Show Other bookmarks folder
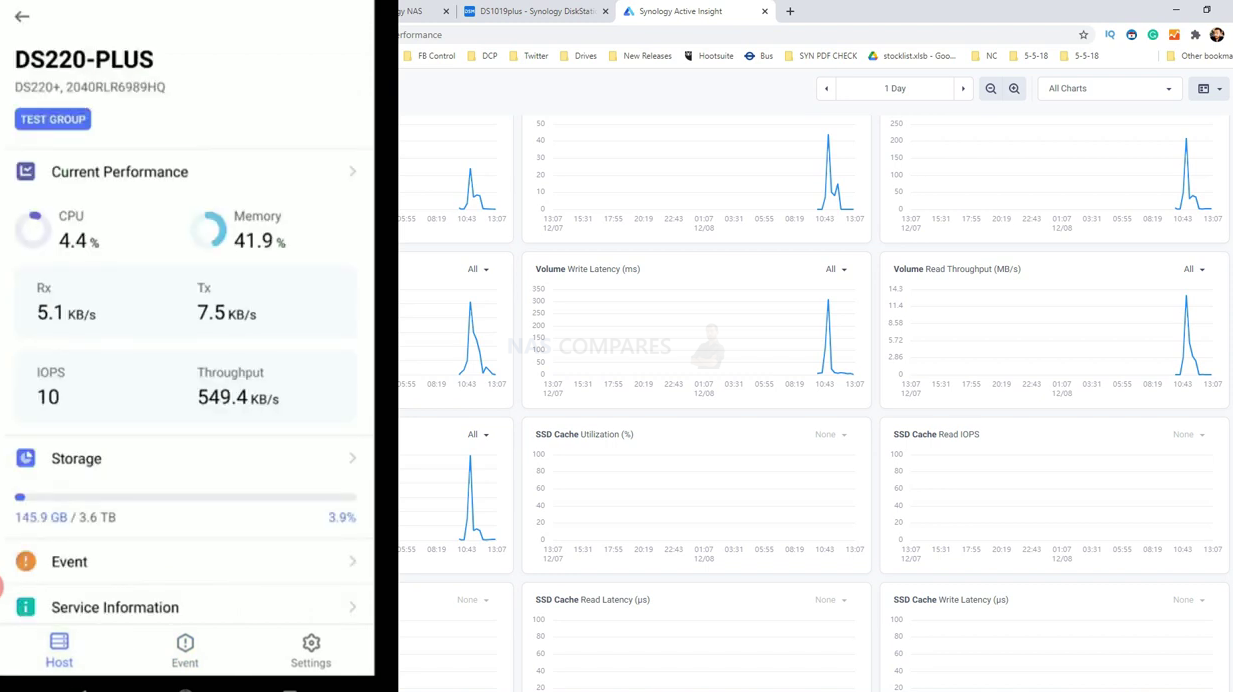Viewport: 1233px width, 692px height. 1199,56
